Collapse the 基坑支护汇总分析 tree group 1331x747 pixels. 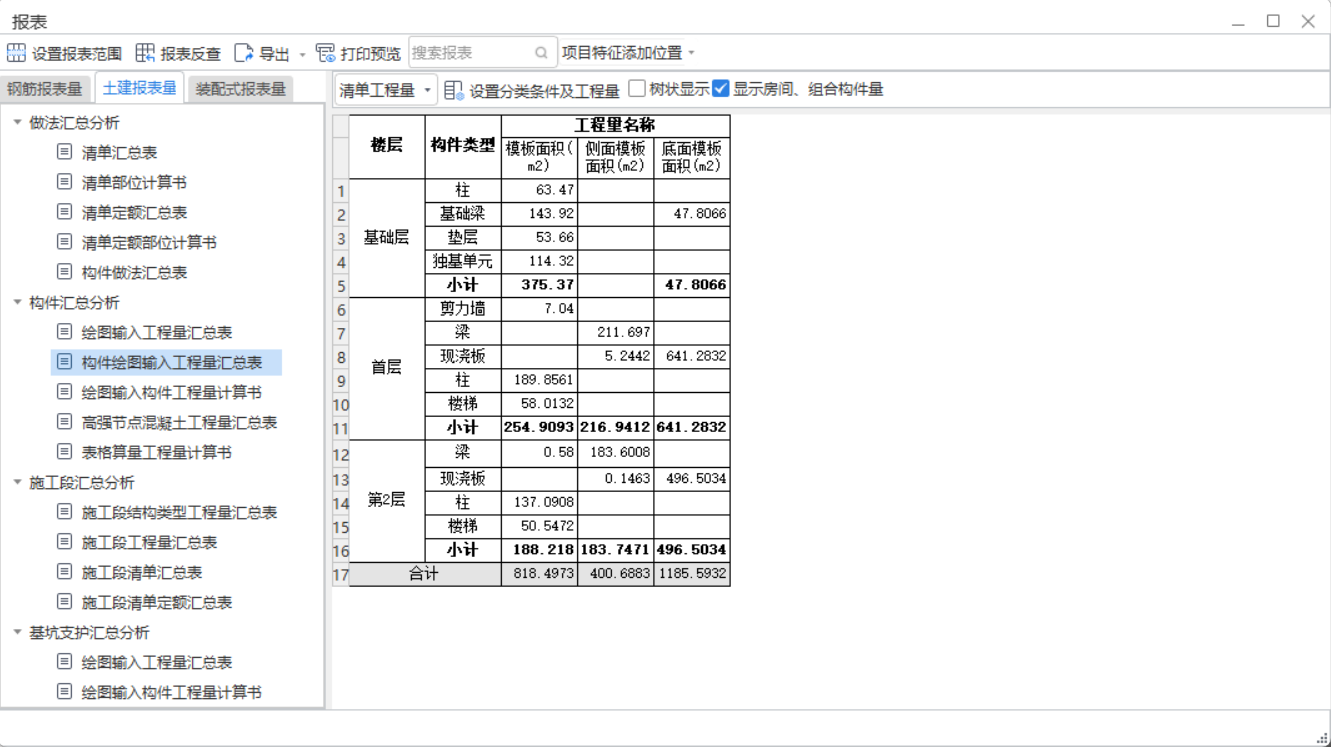[17, 632]
